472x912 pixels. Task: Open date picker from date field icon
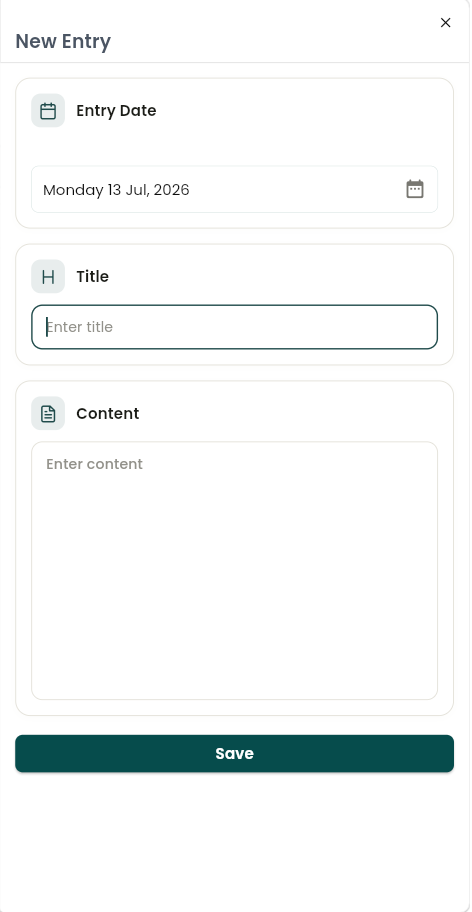pyautogui.click(x=414, y=189)
